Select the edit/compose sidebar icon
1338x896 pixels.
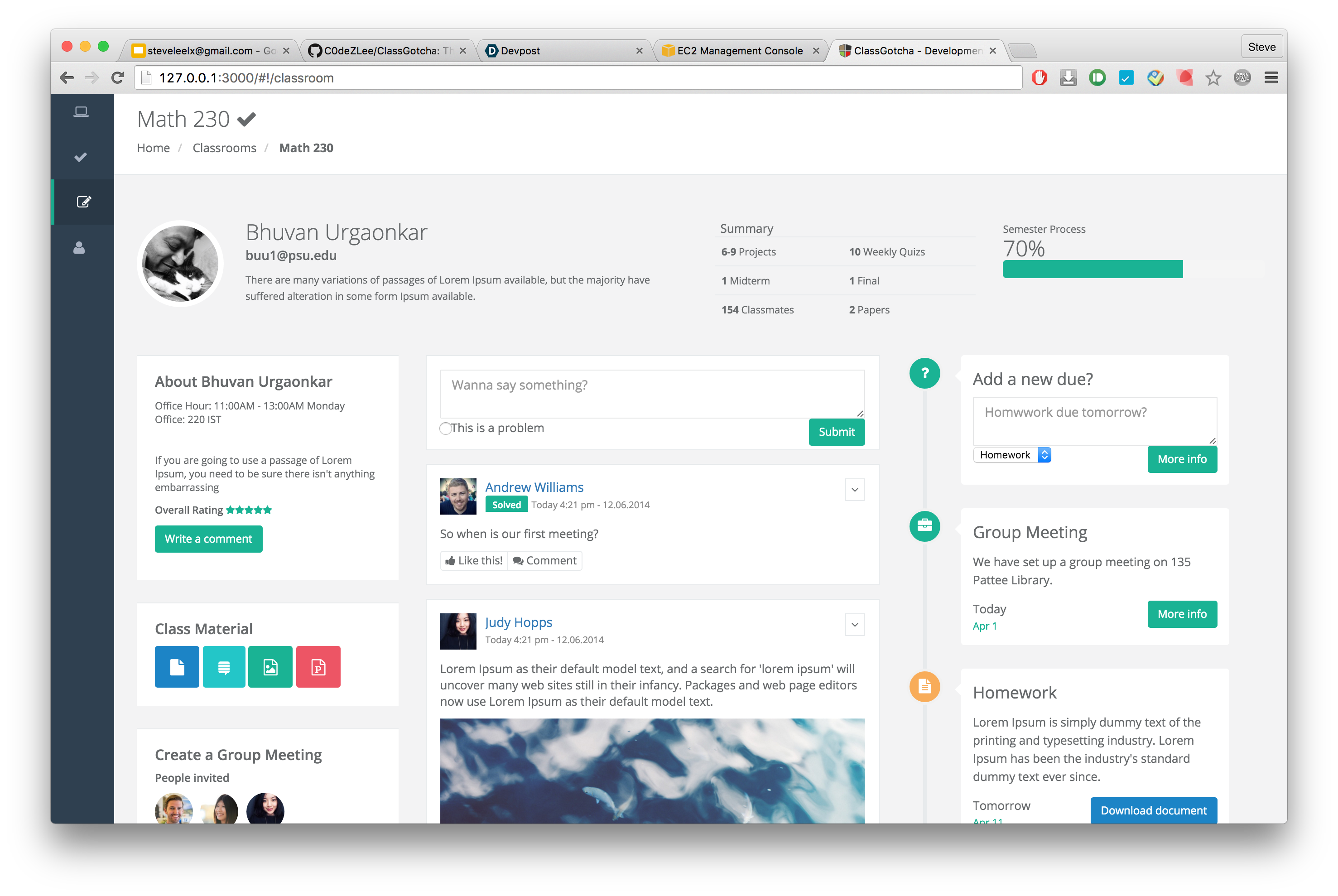tap(83, 202)
